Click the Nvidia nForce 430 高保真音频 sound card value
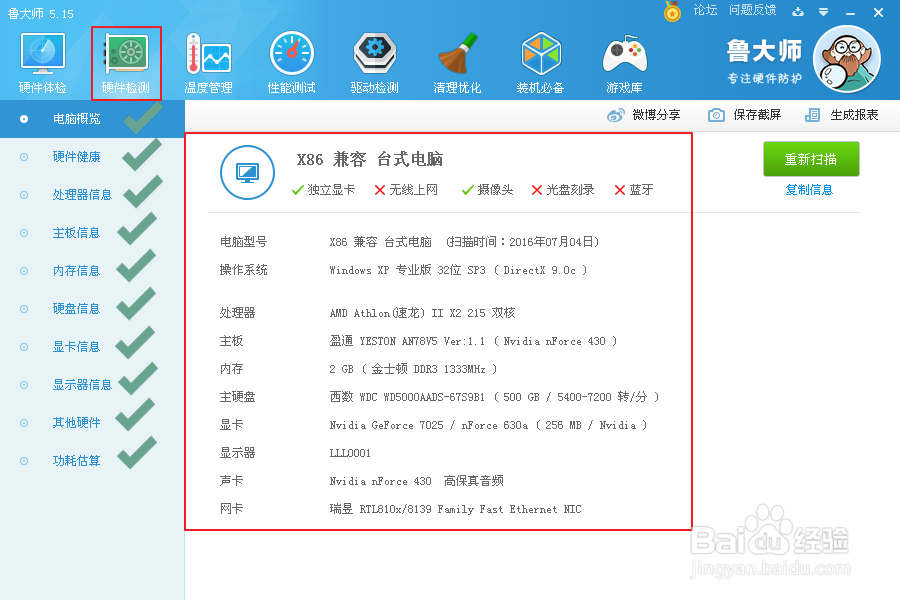The image size is (900, 600). click(417, 481)
